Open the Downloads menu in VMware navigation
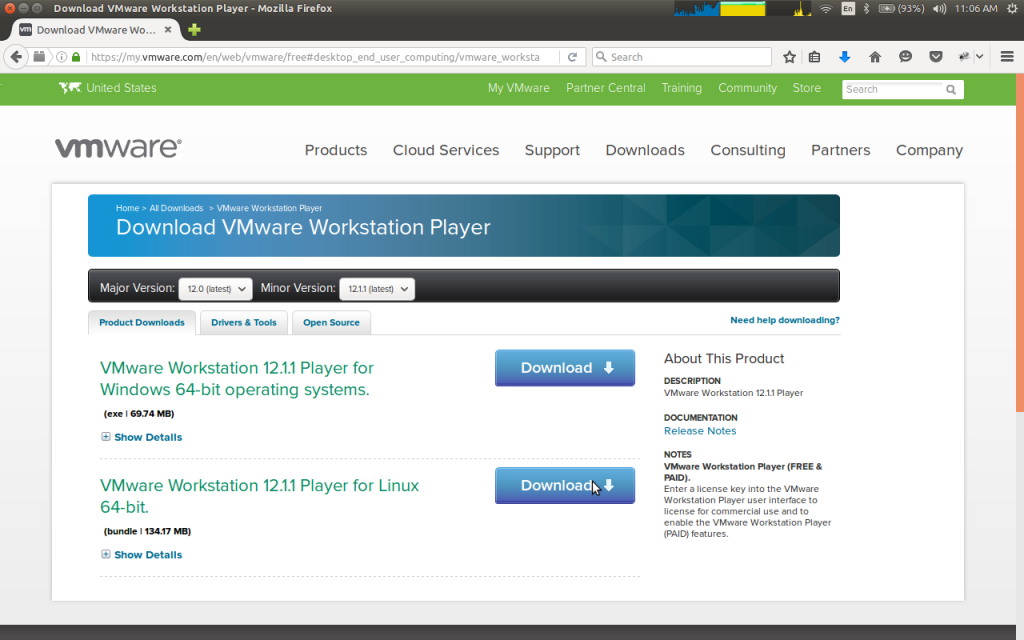Viewport: 1024px width, 640px height. click(x=645, y=150)
